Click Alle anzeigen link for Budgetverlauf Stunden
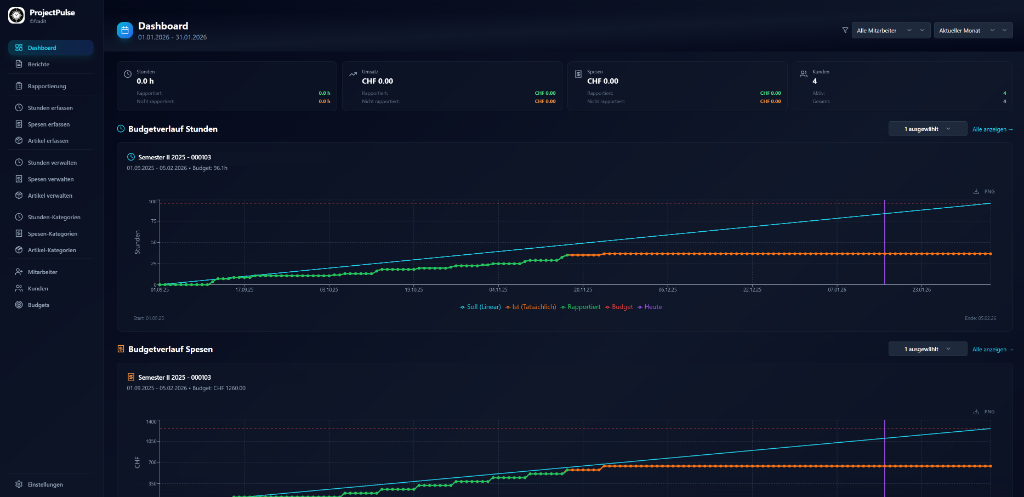This screenshot has height=497, width=1024. 993,129
